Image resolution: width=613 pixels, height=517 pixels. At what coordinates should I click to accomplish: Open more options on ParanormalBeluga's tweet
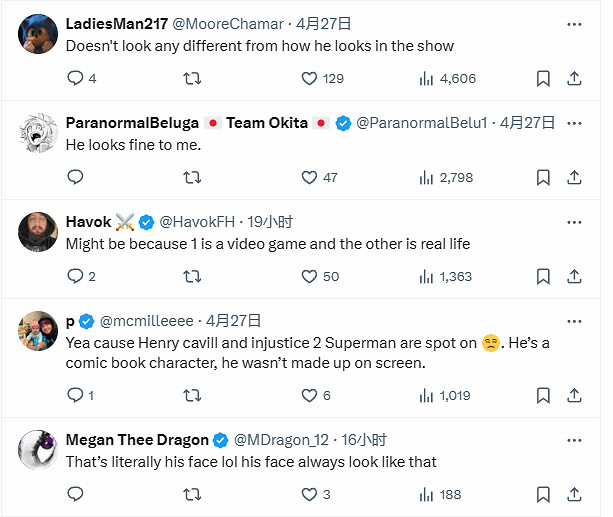coord(574,122)
